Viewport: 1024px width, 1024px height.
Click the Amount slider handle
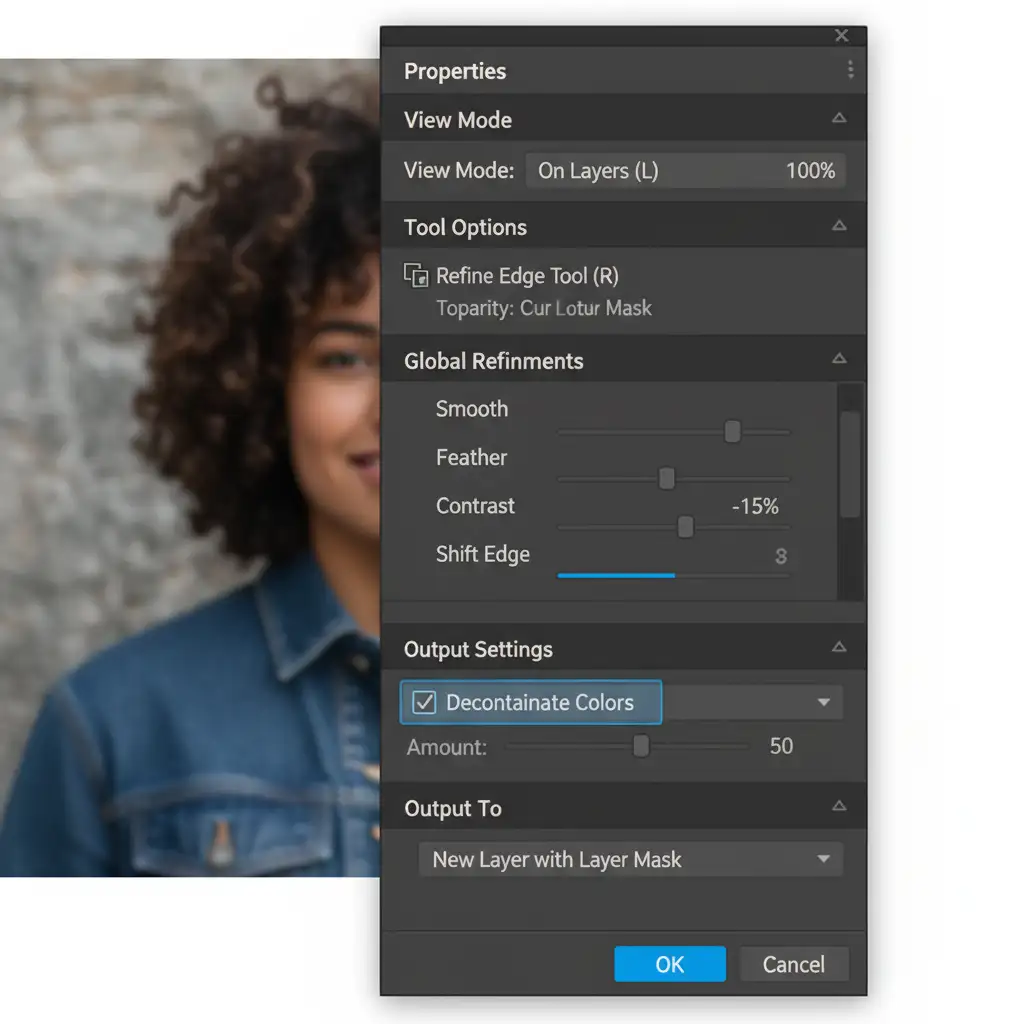pyautogui.click(x=641, y=746)
